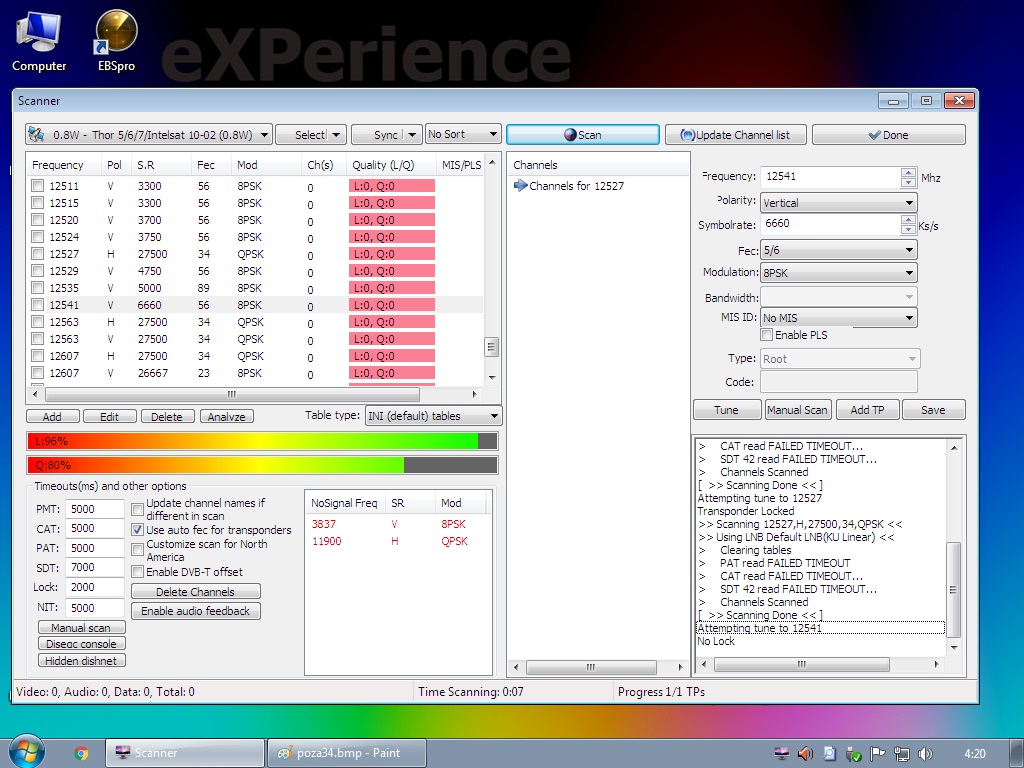Click the Hidden dishnet button
This screenshot has width=1024, height=768.
[81, 660]
